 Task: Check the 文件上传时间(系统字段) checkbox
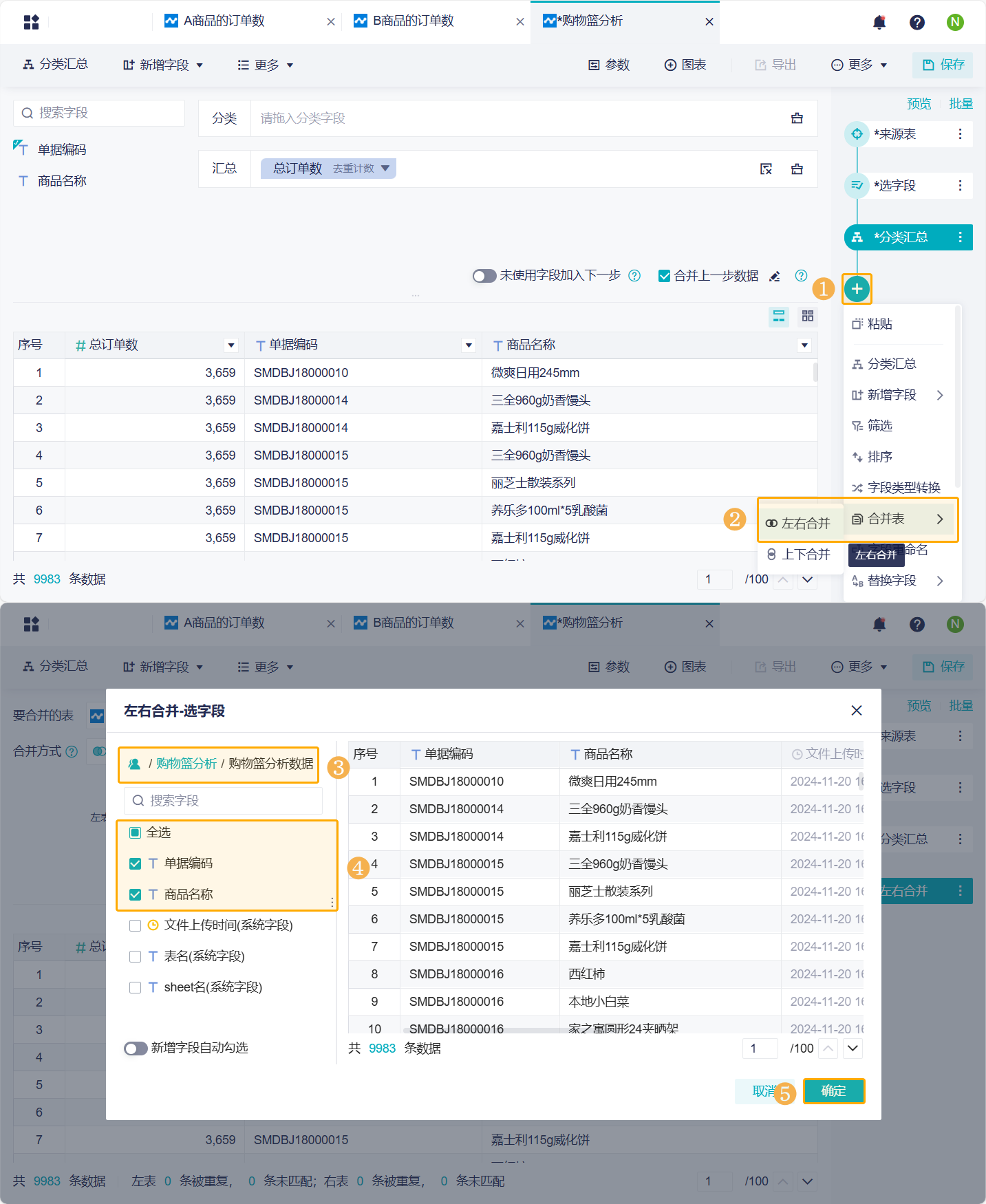[136, 925]
